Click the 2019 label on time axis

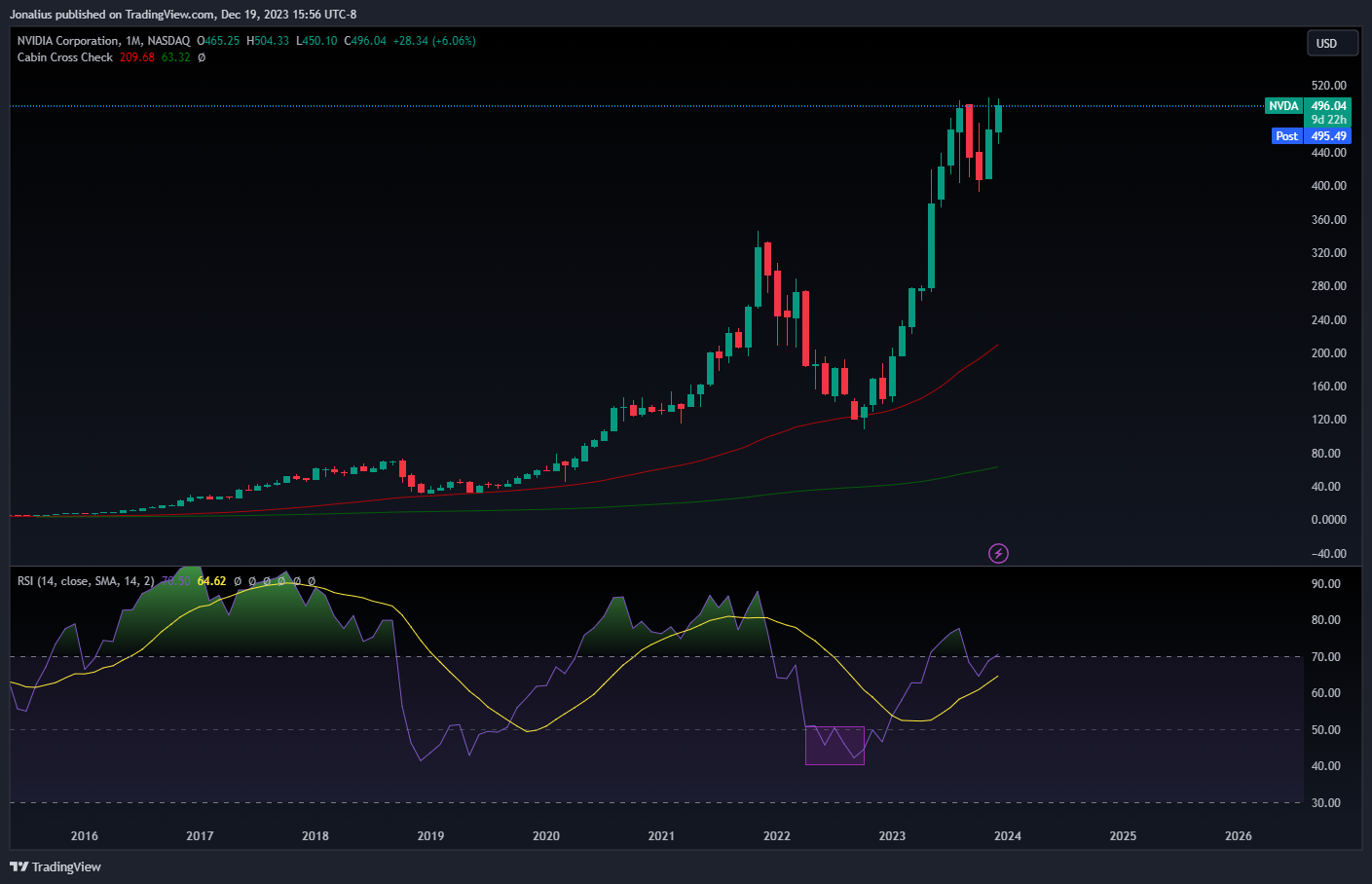[x=430, y=836]
